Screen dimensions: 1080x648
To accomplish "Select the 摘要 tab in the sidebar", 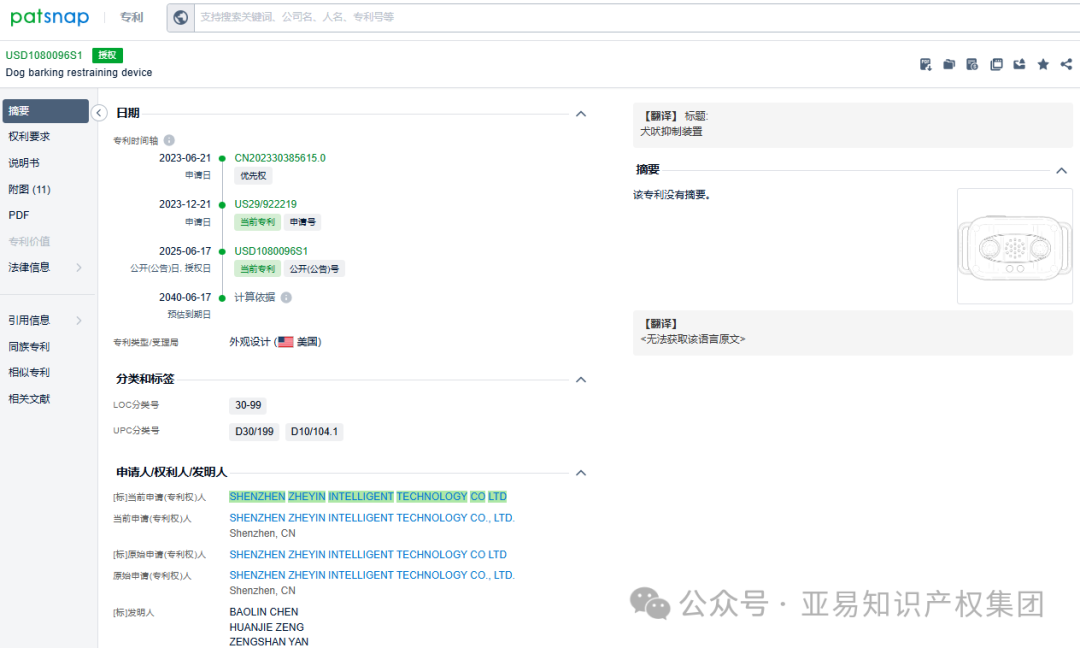I will click(45, 111).
